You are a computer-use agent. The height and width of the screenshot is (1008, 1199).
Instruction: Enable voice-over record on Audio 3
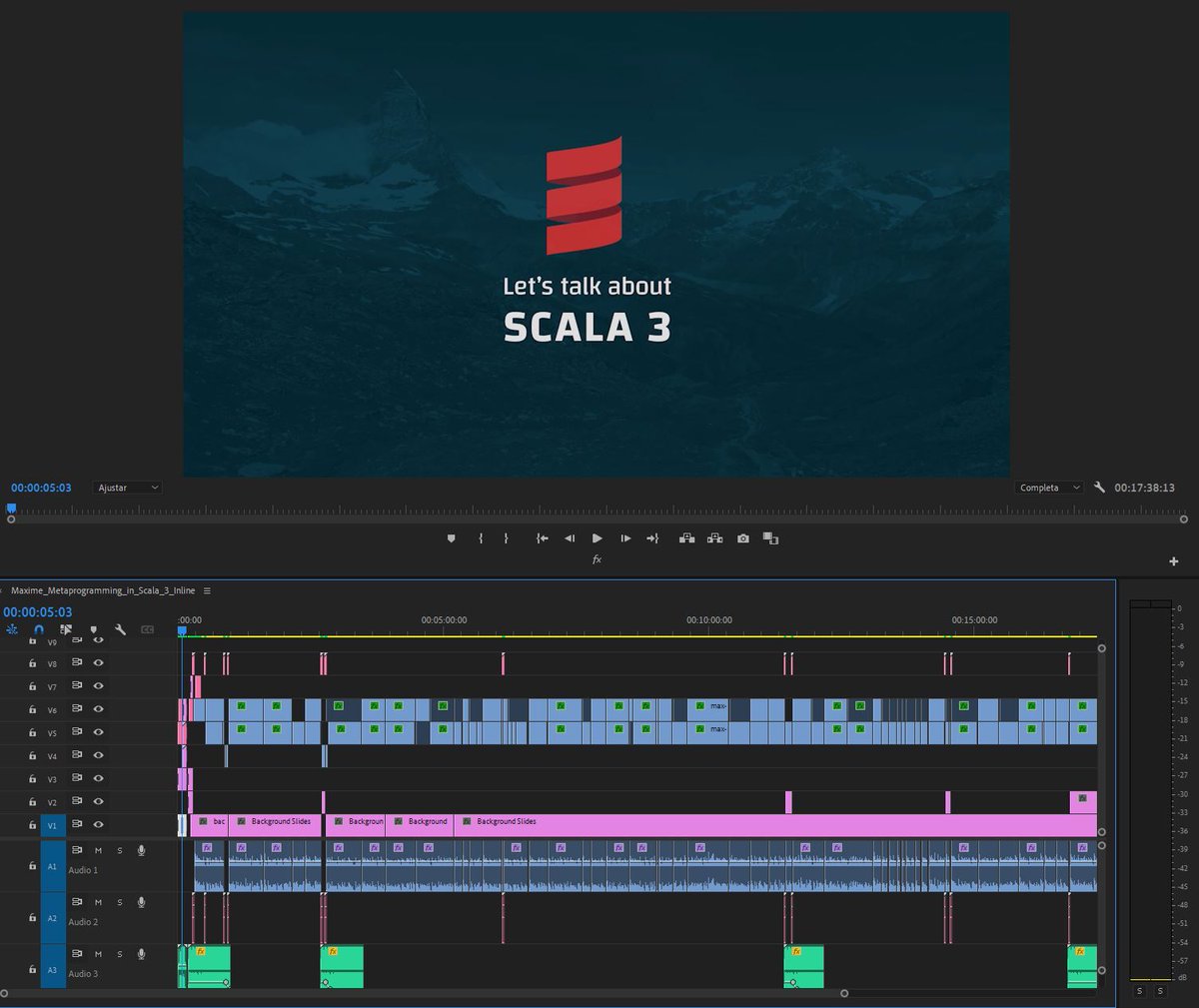141,954
